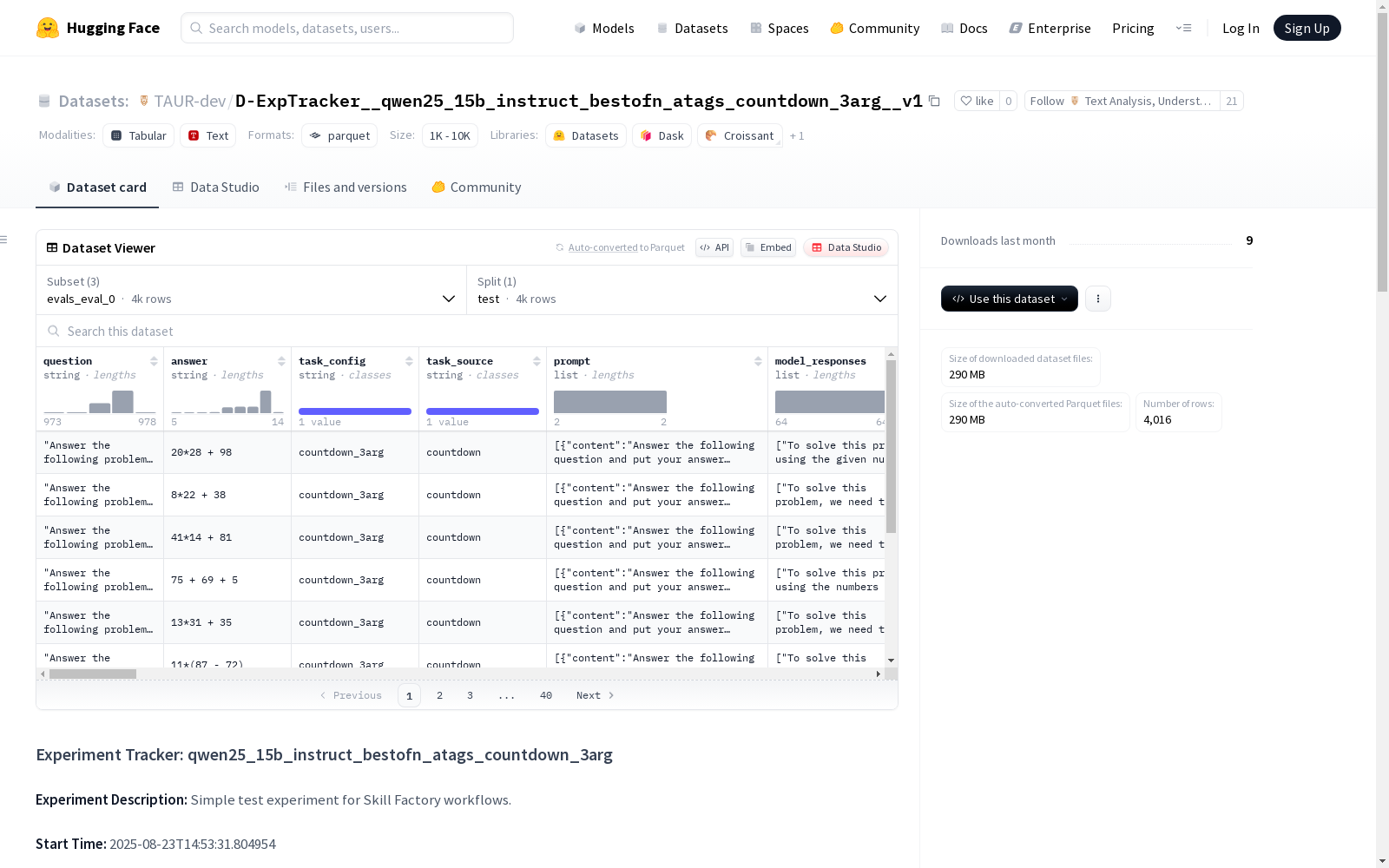Image resolution: width=1389 pixels, height=868 pixels.
Task: Open the extra navigation menu icon
Action: 1183,28
